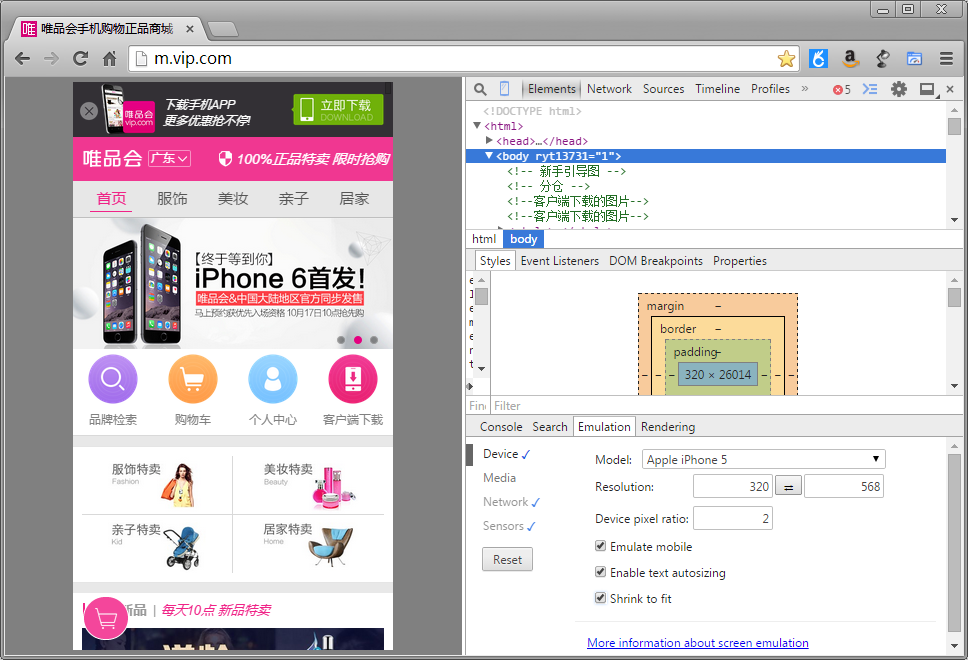Open the Model device dropdown
968x660 pixels.
tap(764, 459)
